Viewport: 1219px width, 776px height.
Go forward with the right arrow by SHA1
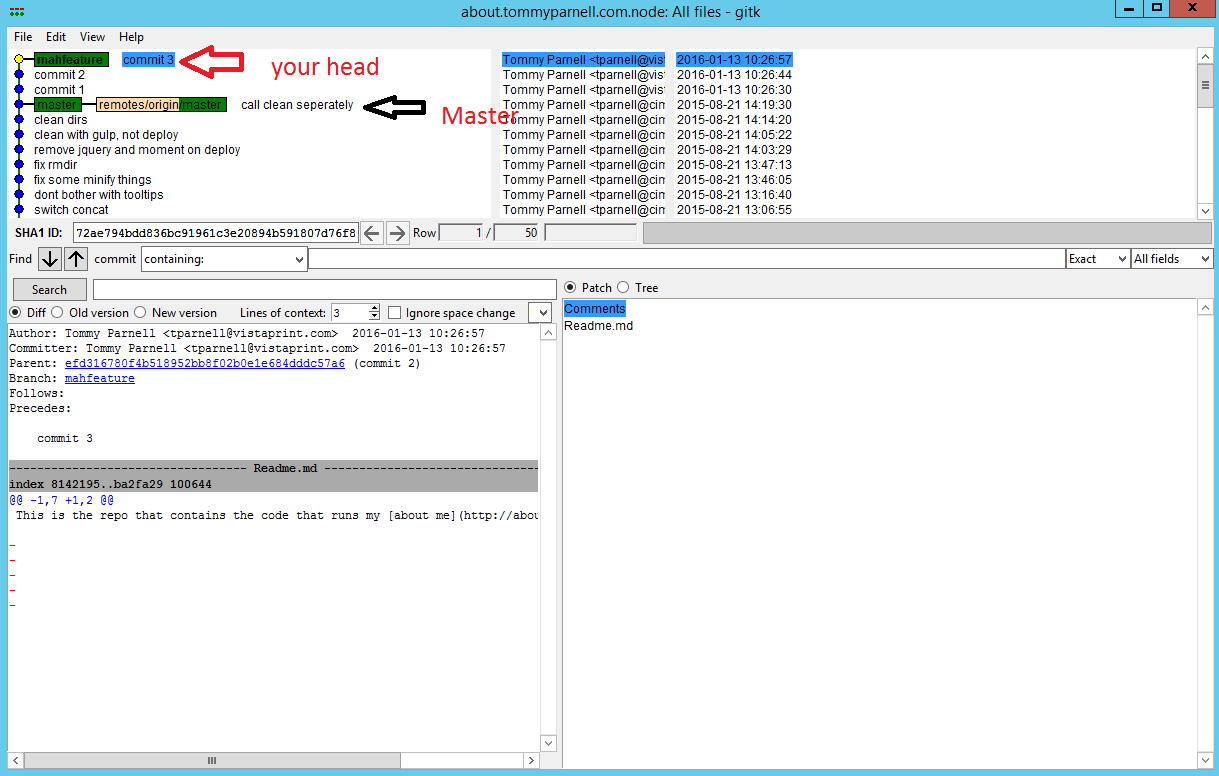397,233
